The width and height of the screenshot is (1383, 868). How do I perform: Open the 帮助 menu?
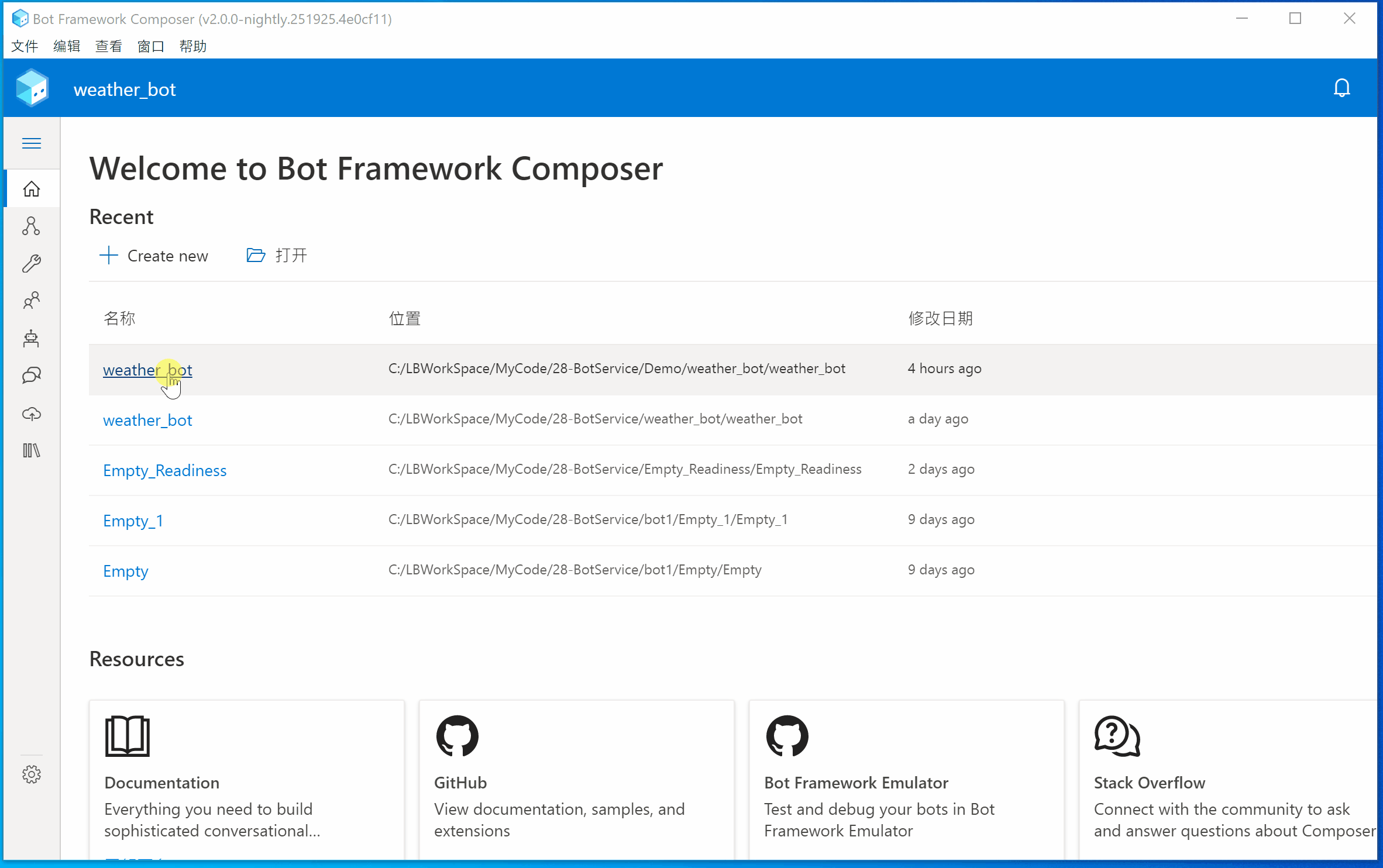pos(192,46)
